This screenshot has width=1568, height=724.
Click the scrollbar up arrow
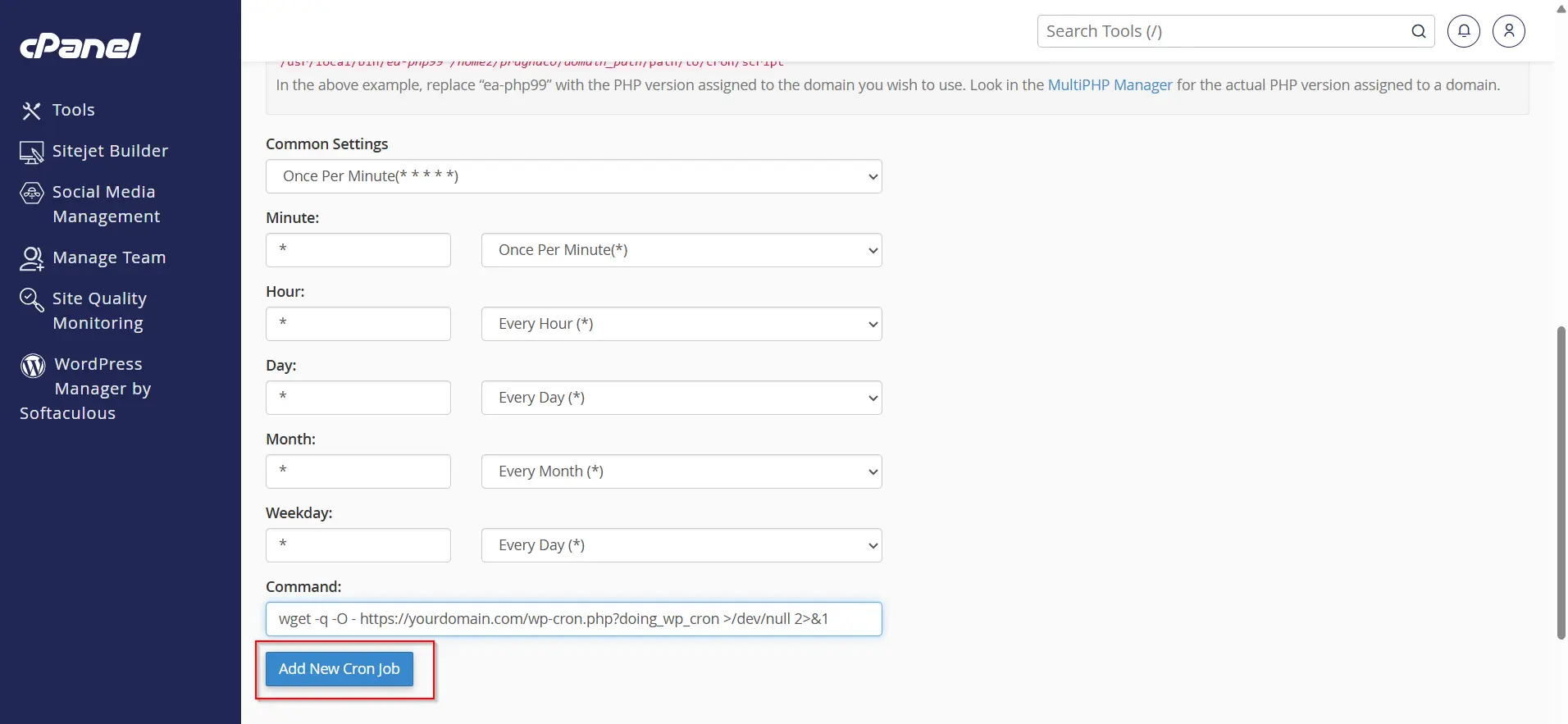point(1561,8)
